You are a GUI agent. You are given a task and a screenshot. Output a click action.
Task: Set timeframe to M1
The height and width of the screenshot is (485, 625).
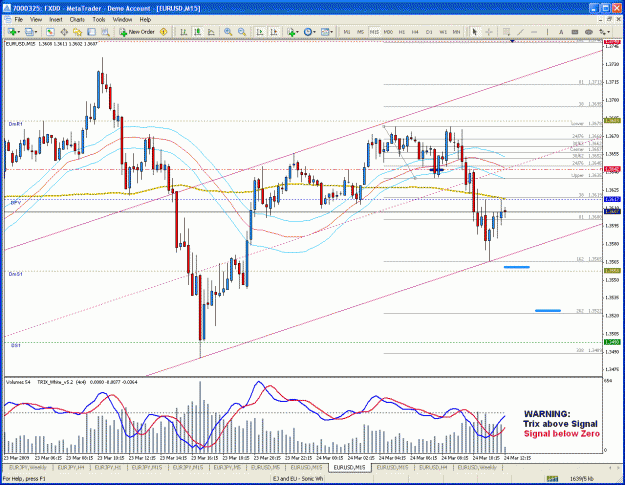tap(347, 32)
